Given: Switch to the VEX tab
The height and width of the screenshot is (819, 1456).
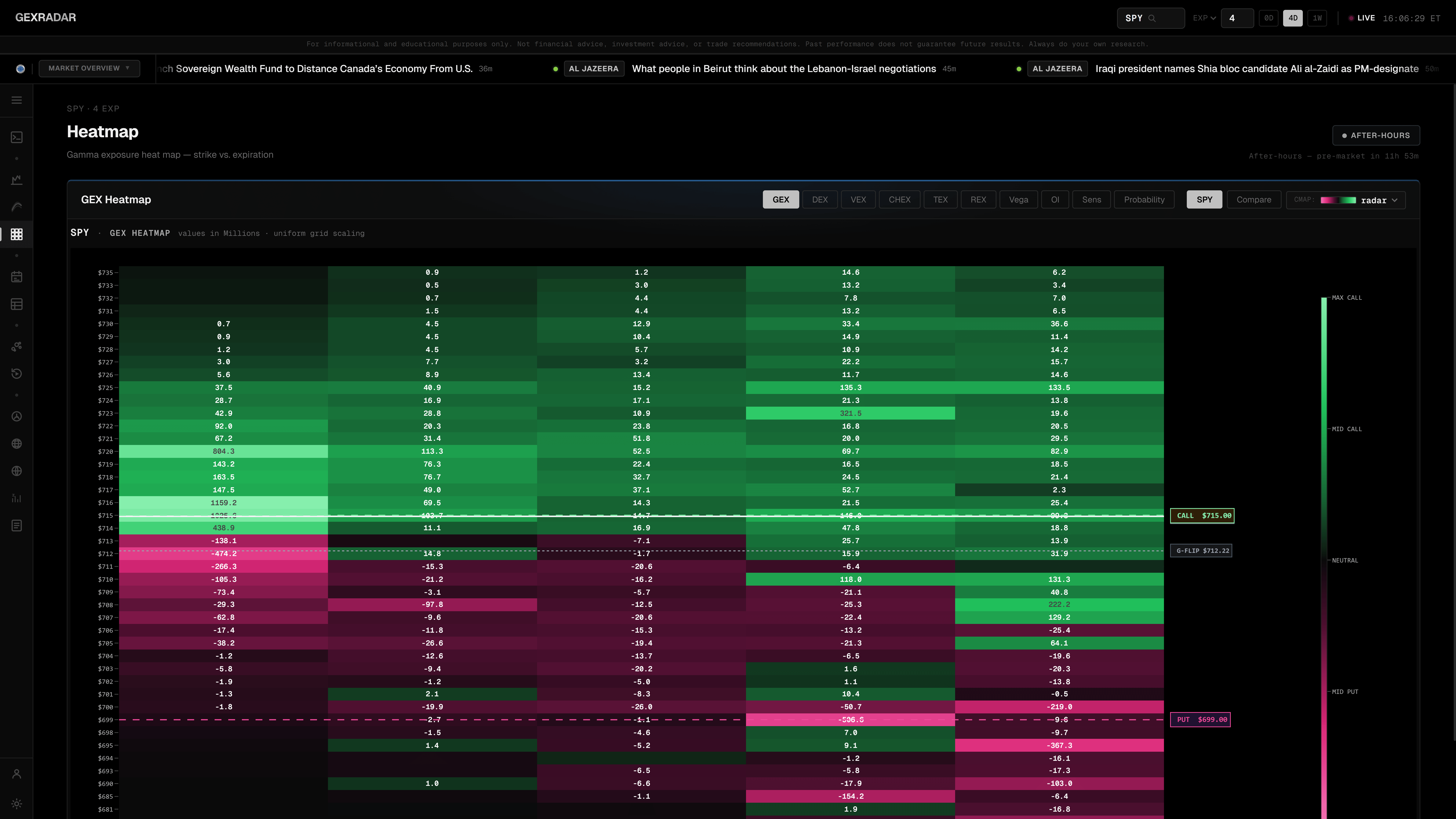Looking at the screenshot, I should (x=858, y=199).
